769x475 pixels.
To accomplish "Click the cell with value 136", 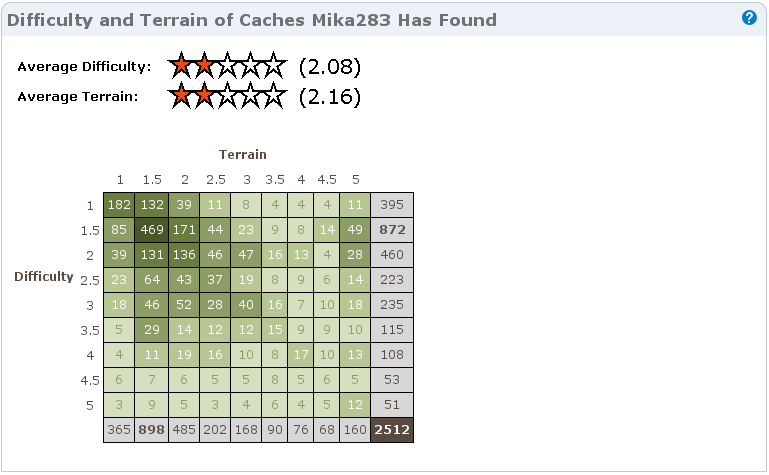I will pos(184,255).
